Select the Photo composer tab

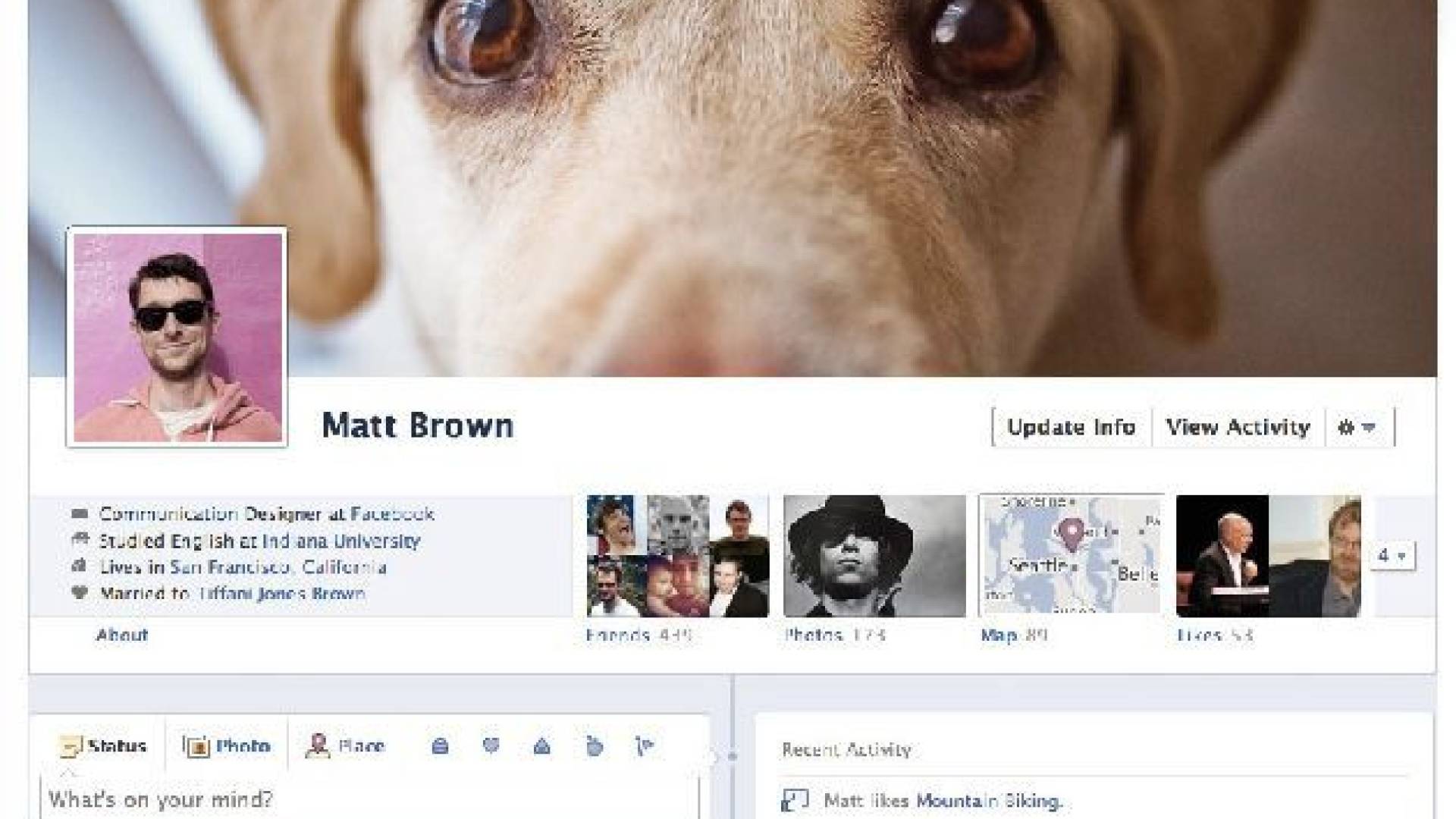pos(227,746)
